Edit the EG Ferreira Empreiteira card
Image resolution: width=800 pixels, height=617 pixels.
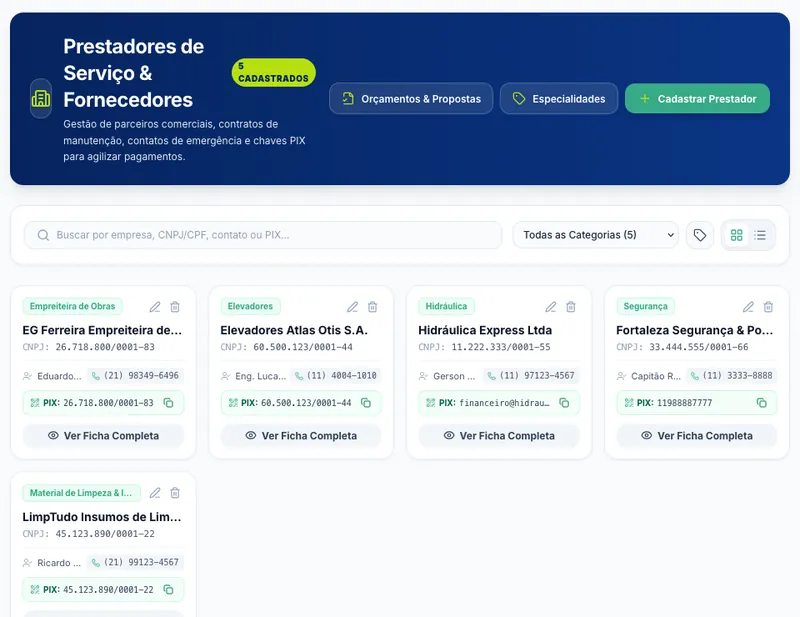(155, 307)
